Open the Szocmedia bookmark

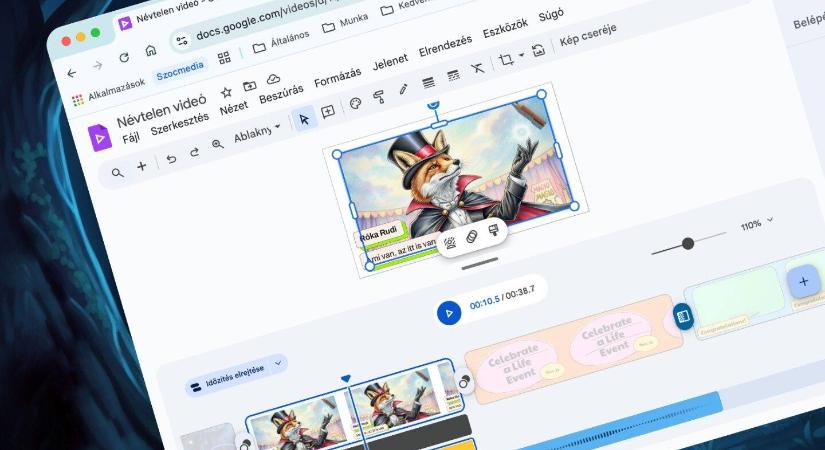click(180, 71)
